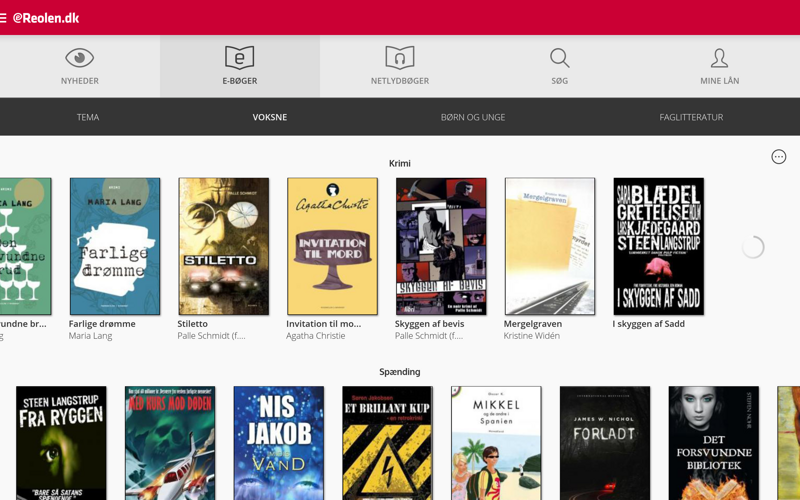This screenshot has width=800, height=500.
Task: Click the Krimi section heading
Action: point(399,163)
